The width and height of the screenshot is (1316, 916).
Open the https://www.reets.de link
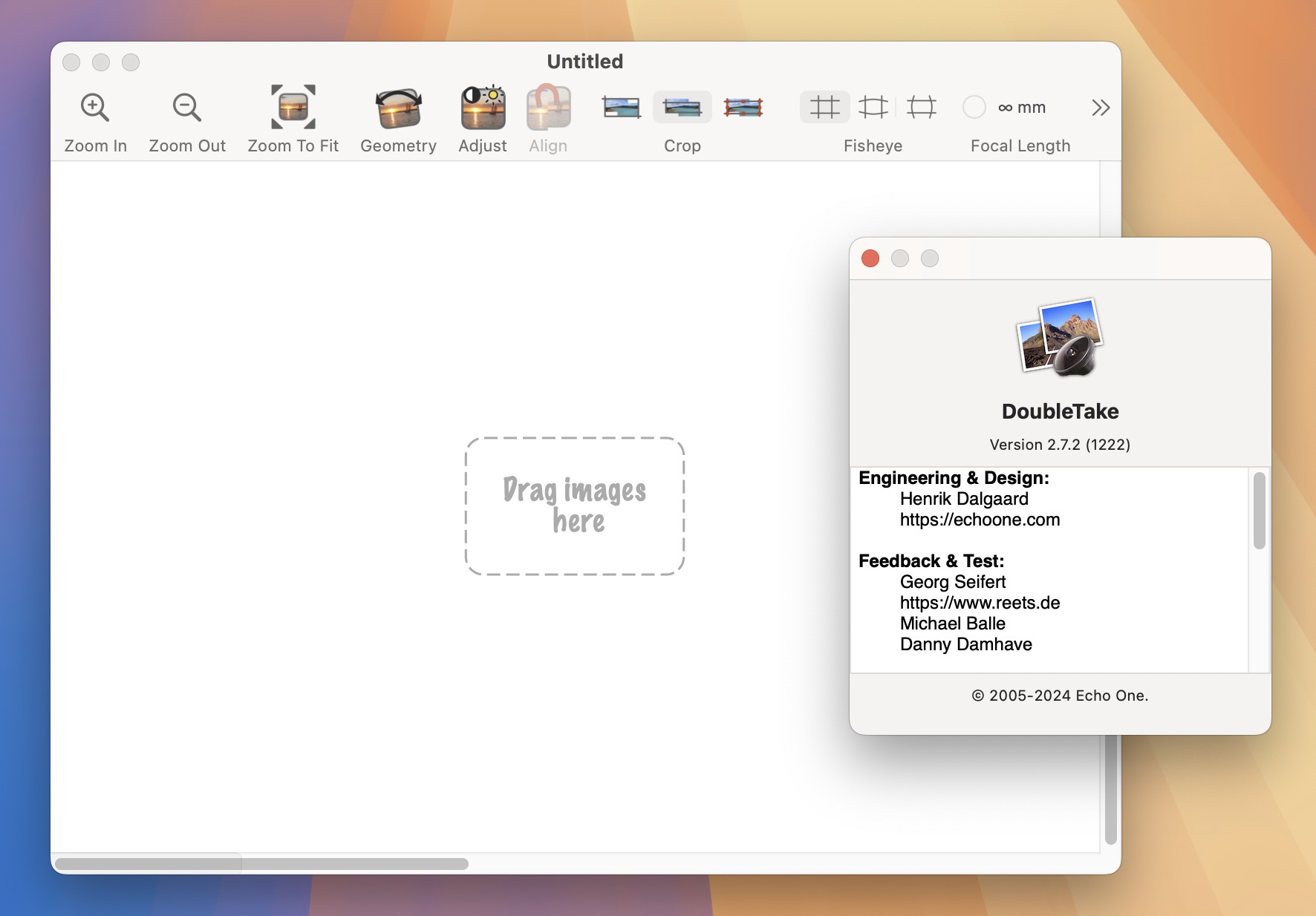980,603
